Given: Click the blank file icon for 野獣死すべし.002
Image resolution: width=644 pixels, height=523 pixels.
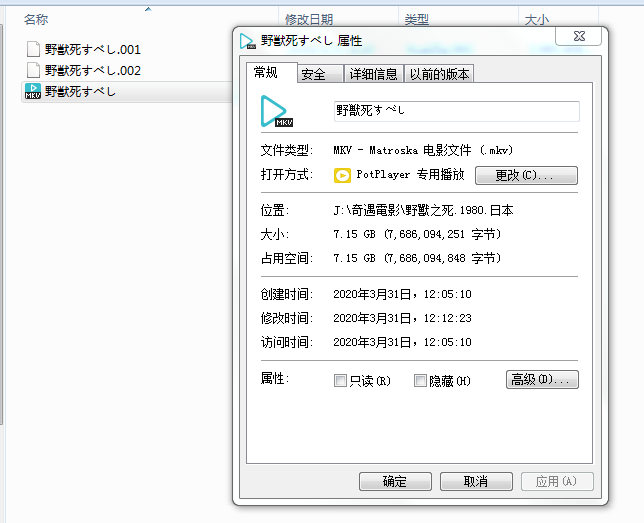Looking at the screenshot, I should click(x=33, y=70).
